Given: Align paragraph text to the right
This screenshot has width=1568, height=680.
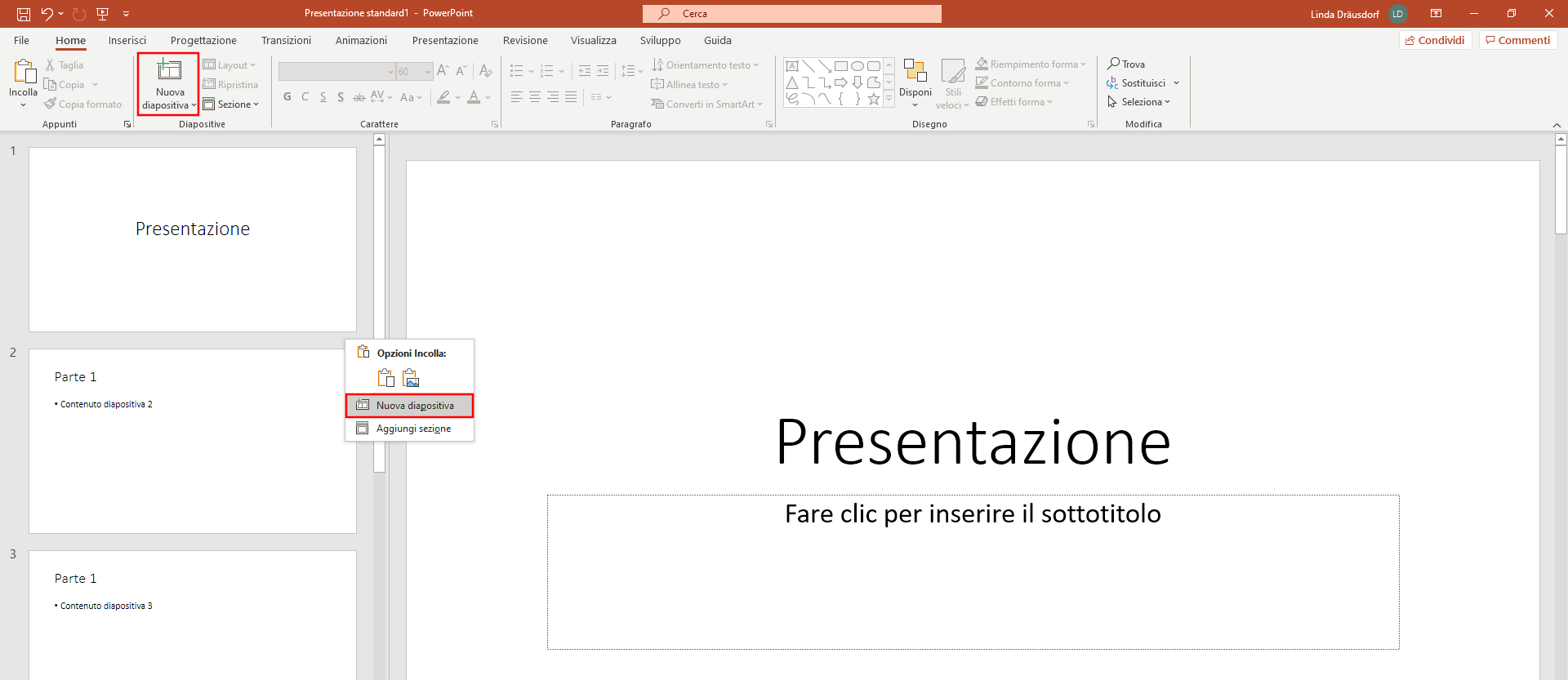Looking at the screenshot, I should coord(553,96).
